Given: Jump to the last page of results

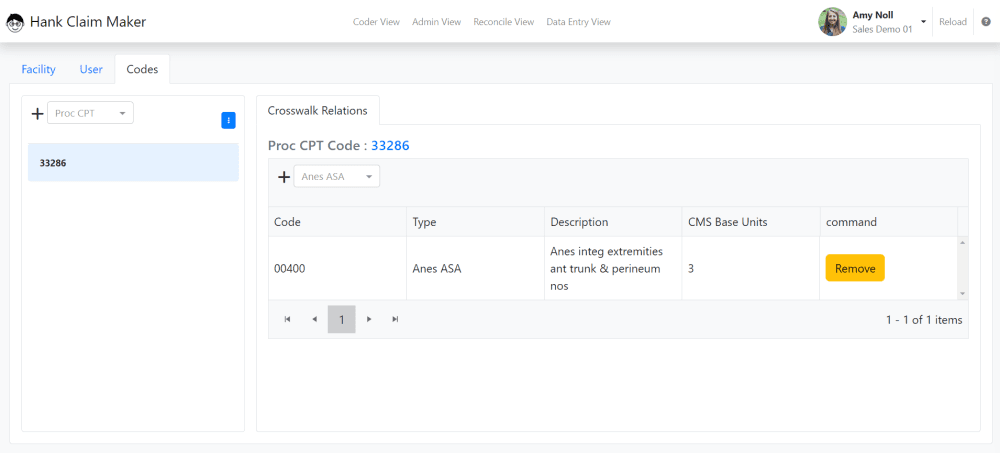Looking at the screenshot, I should point(395,319).
